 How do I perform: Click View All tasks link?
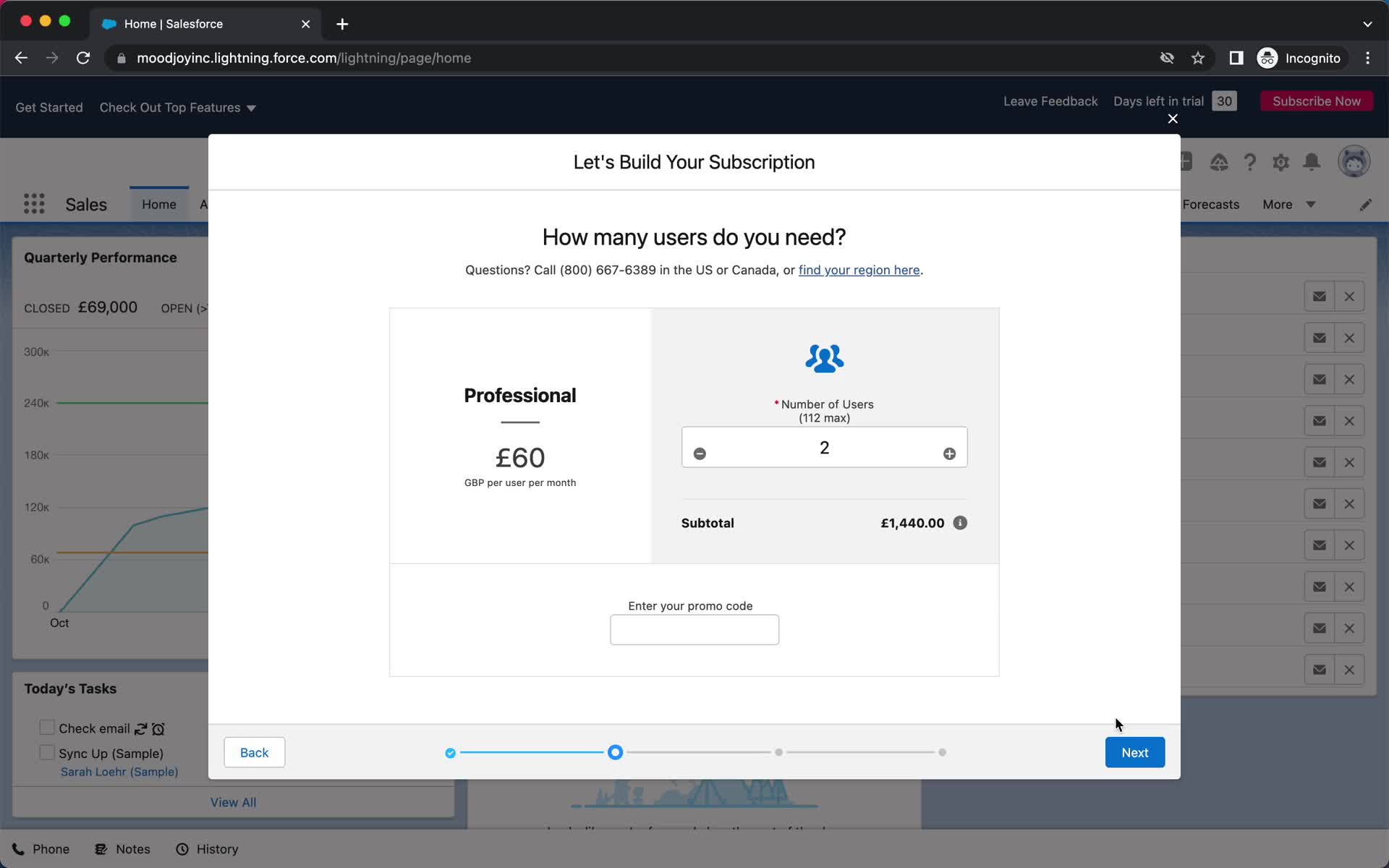coord(233,802)
